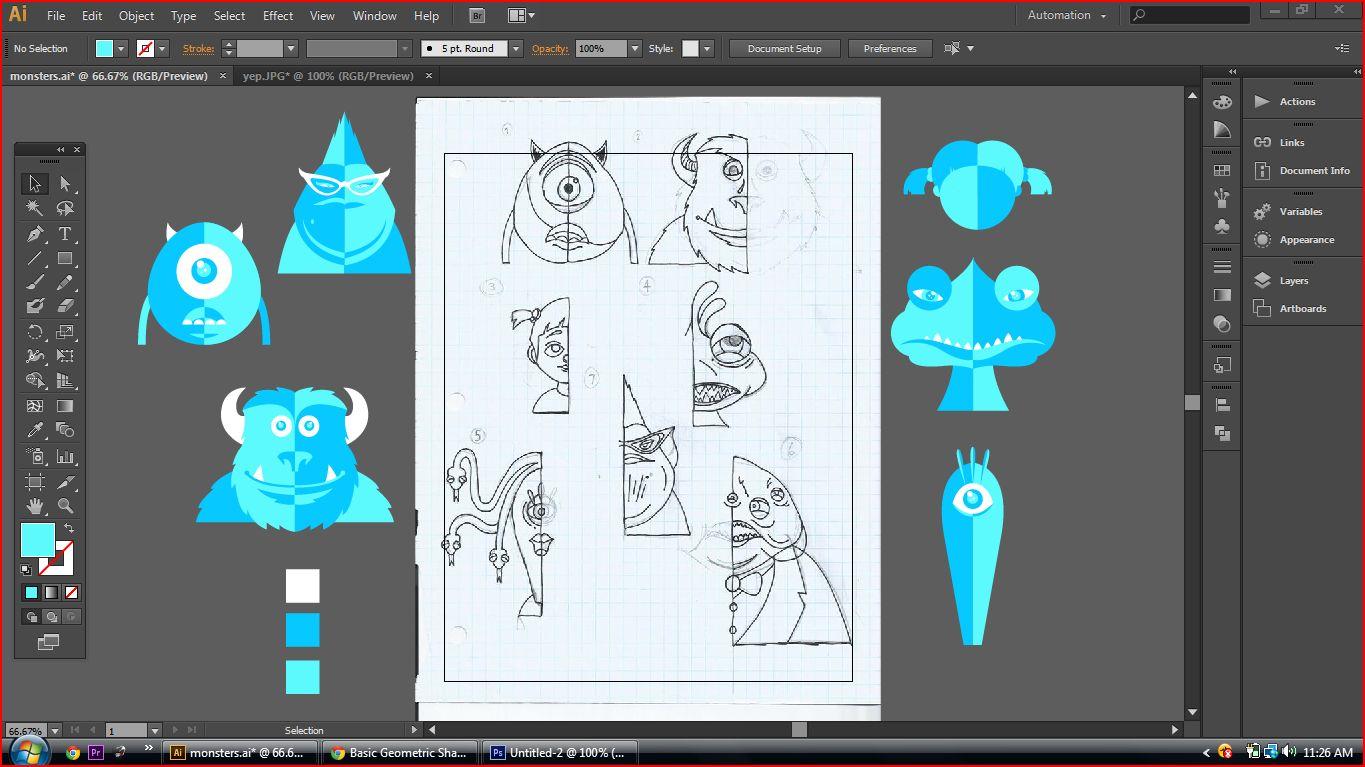Open the Opacity dropdown
The width and height of the screenshot is (1365, 767).
pyautogui.click(x=637, y=48)
